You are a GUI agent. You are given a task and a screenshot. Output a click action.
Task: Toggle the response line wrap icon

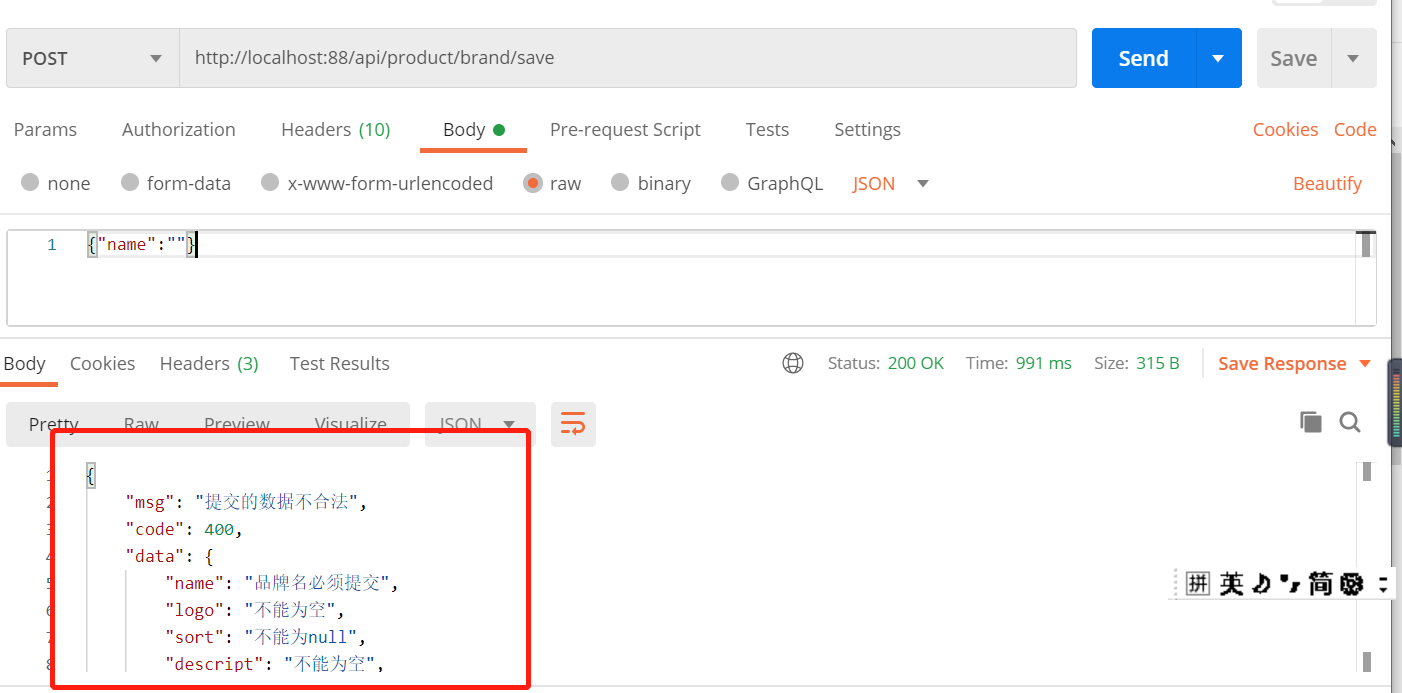pyautogui.click(x=573, y=424)
